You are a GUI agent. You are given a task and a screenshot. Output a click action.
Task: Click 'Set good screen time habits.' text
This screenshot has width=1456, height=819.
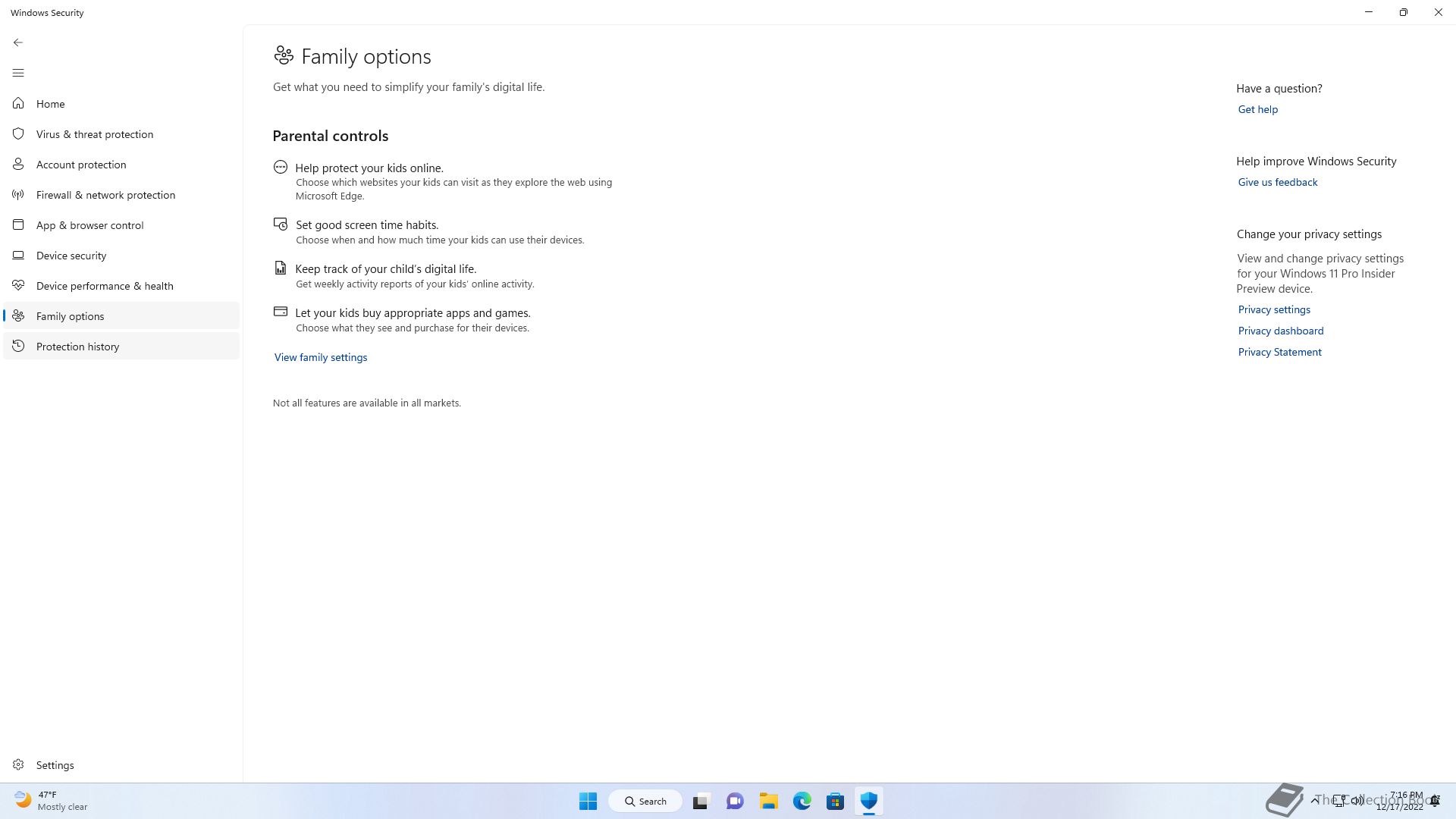[367, 224]
